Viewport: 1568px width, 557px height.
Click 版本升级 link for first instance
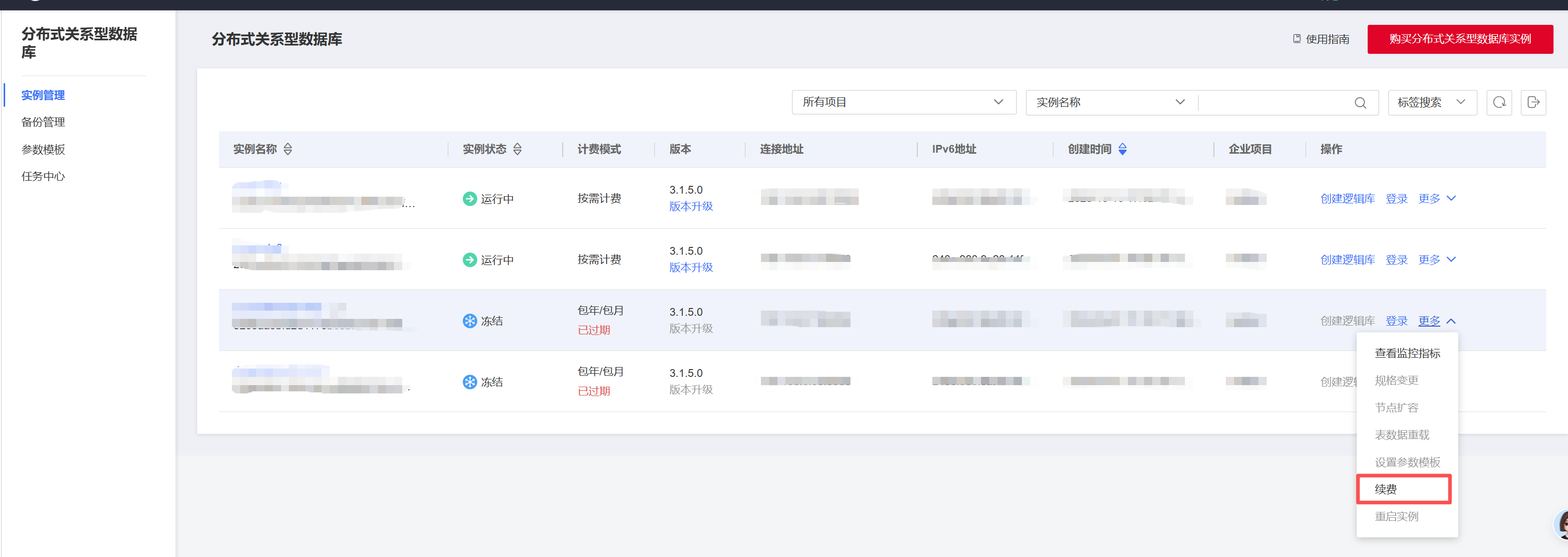[691, 207]
